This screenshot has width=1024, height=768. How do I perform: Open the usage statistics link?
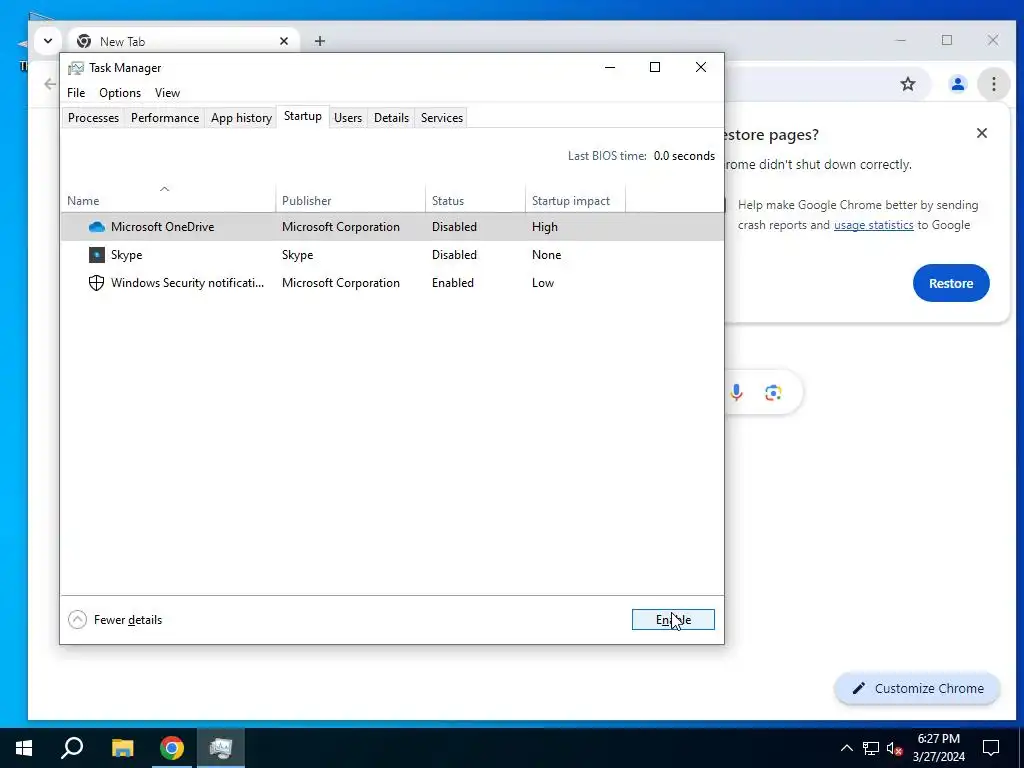tap(874, 225)
